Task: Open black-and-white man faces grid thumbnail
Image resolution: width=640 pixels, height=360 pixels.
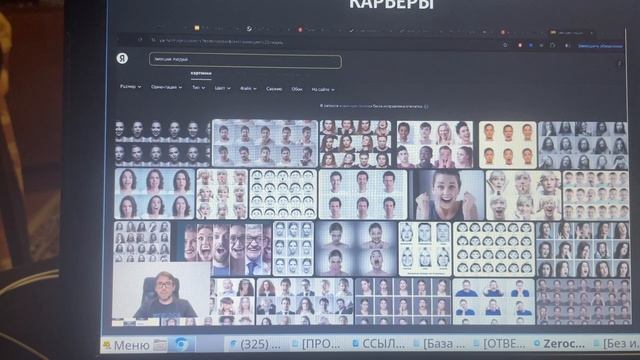Action: (x=162, y=142)
